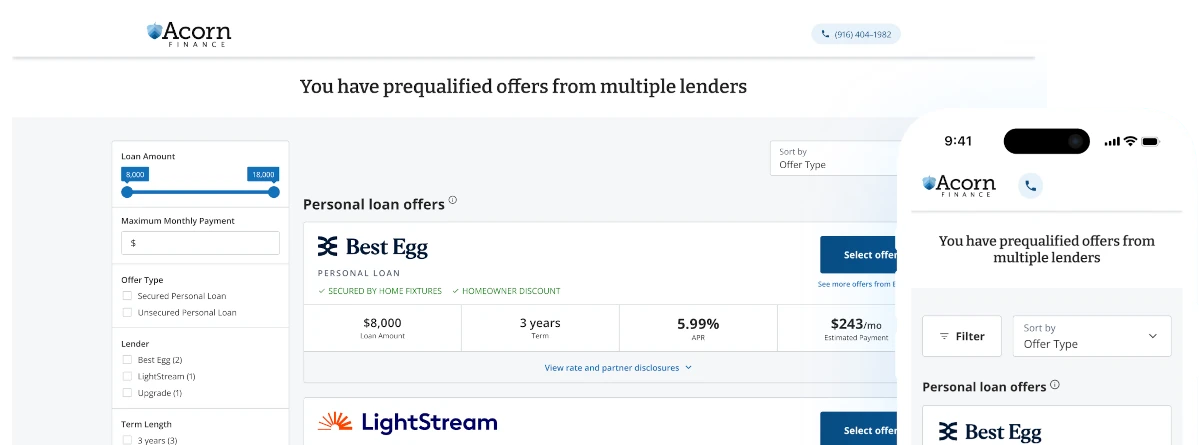Tap the phone call icon in mobile header
This screenshot has height=445, width=1200.
tap(1030, 185)
